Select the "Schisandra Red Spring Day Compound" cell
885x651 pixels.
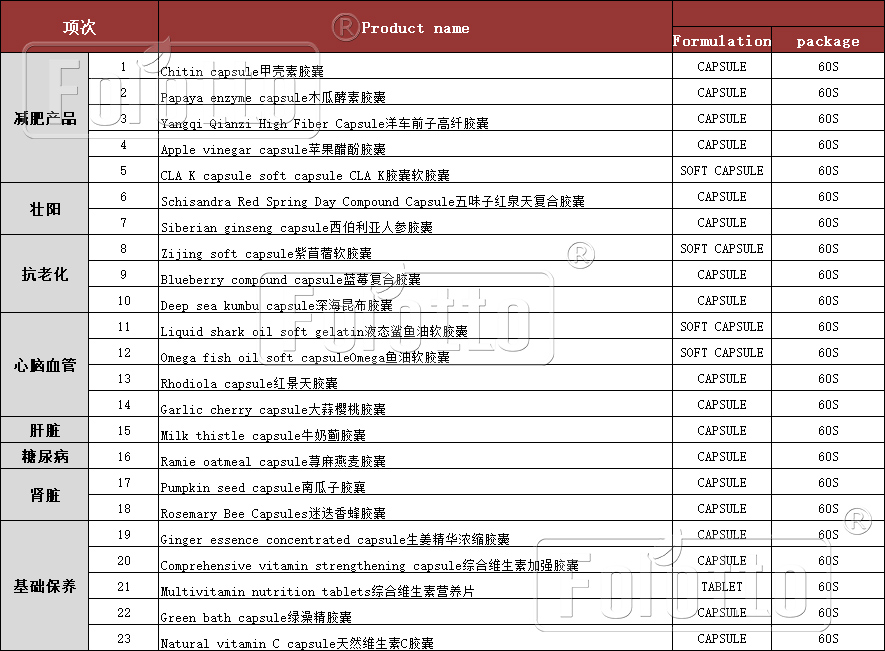tap(415, 196)
